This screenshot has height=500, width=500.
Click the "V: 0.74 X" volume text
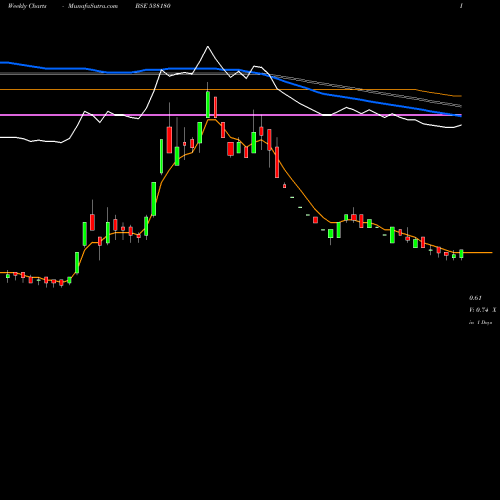tap(482, 310)
